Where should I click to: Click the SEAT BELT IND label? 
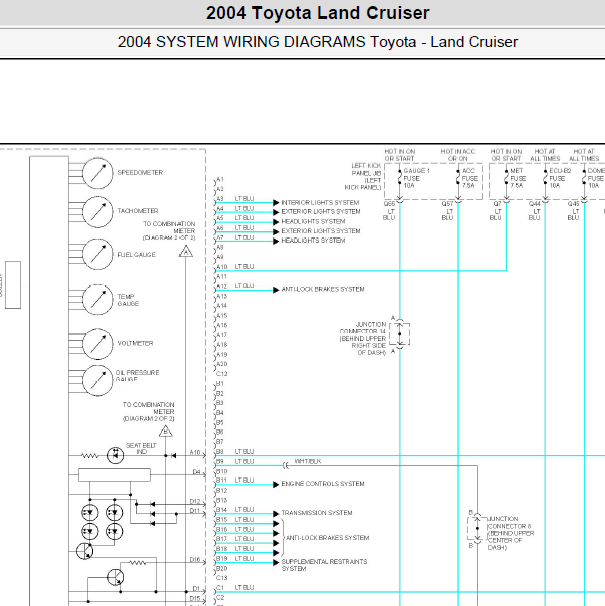pos(141,448)
